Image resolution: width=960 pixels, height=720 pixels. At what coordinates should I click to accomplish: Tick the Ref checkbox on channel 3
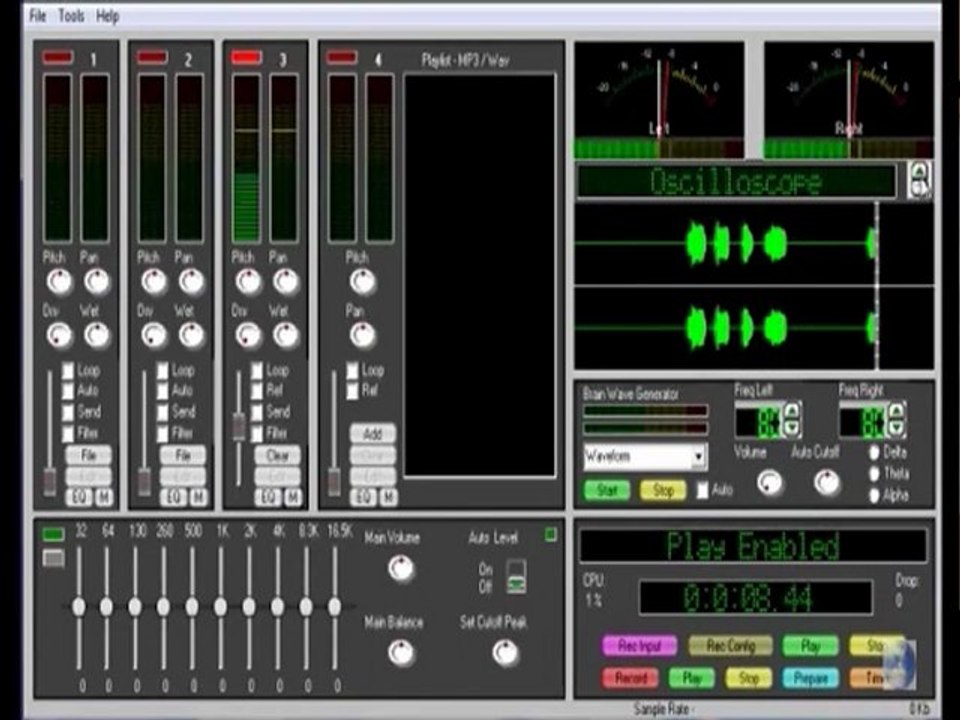(257, 391)
